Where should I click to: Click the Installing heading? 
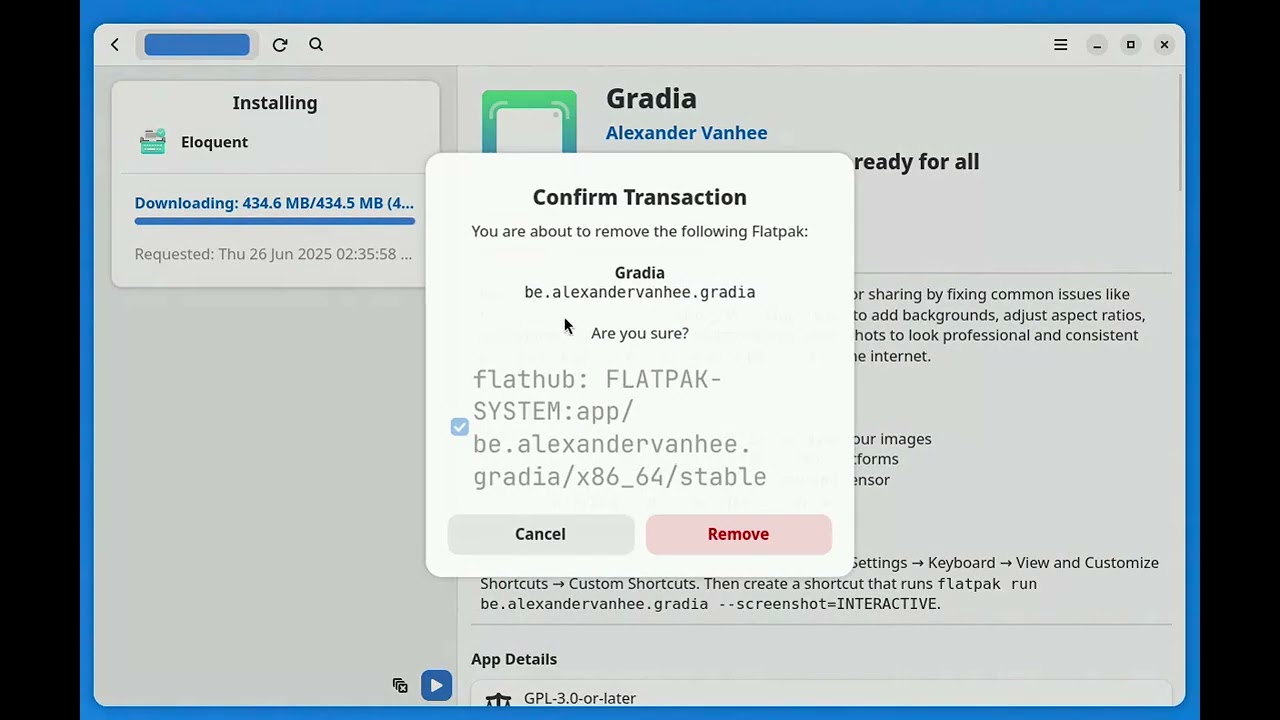point(275,103)
